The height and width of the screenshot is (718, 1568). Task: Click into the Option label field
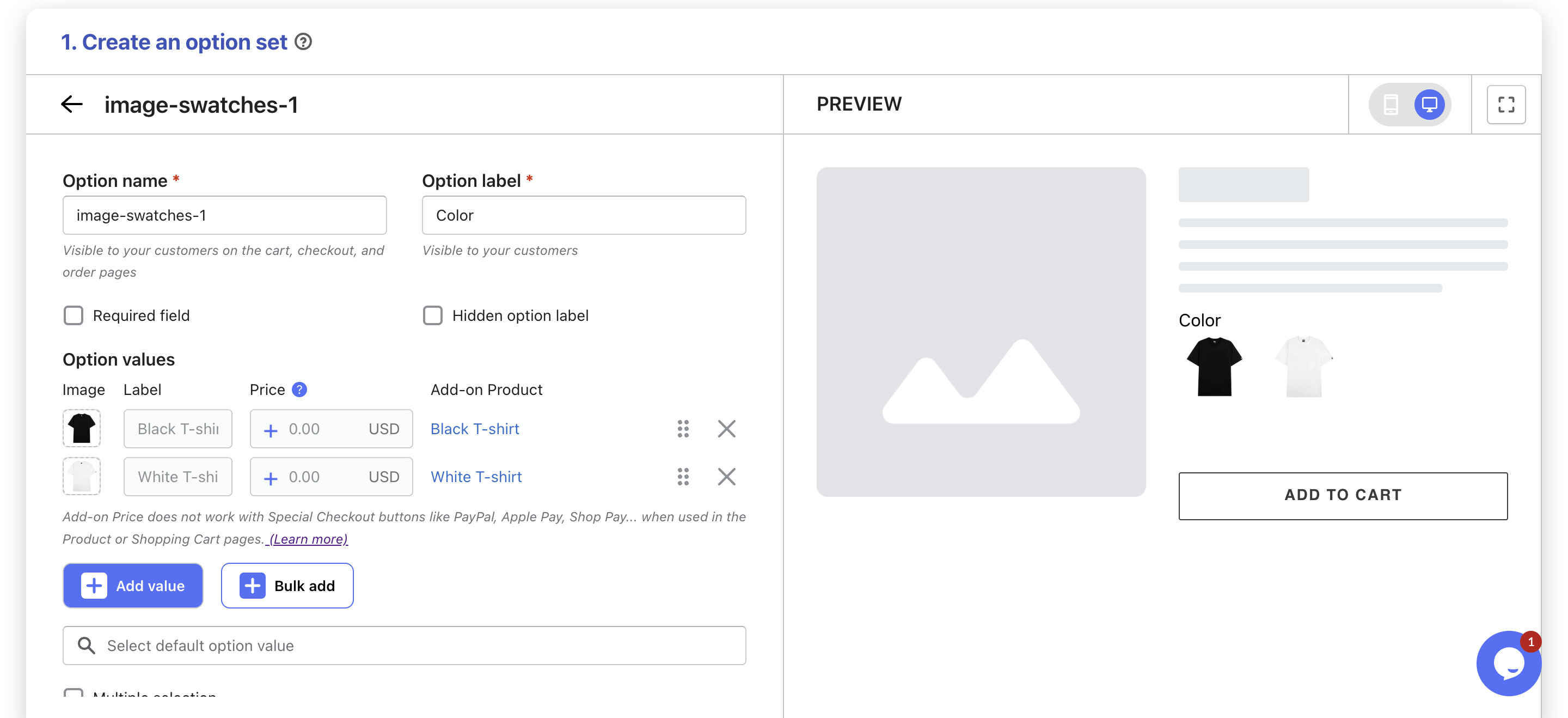tap(583, 215)
